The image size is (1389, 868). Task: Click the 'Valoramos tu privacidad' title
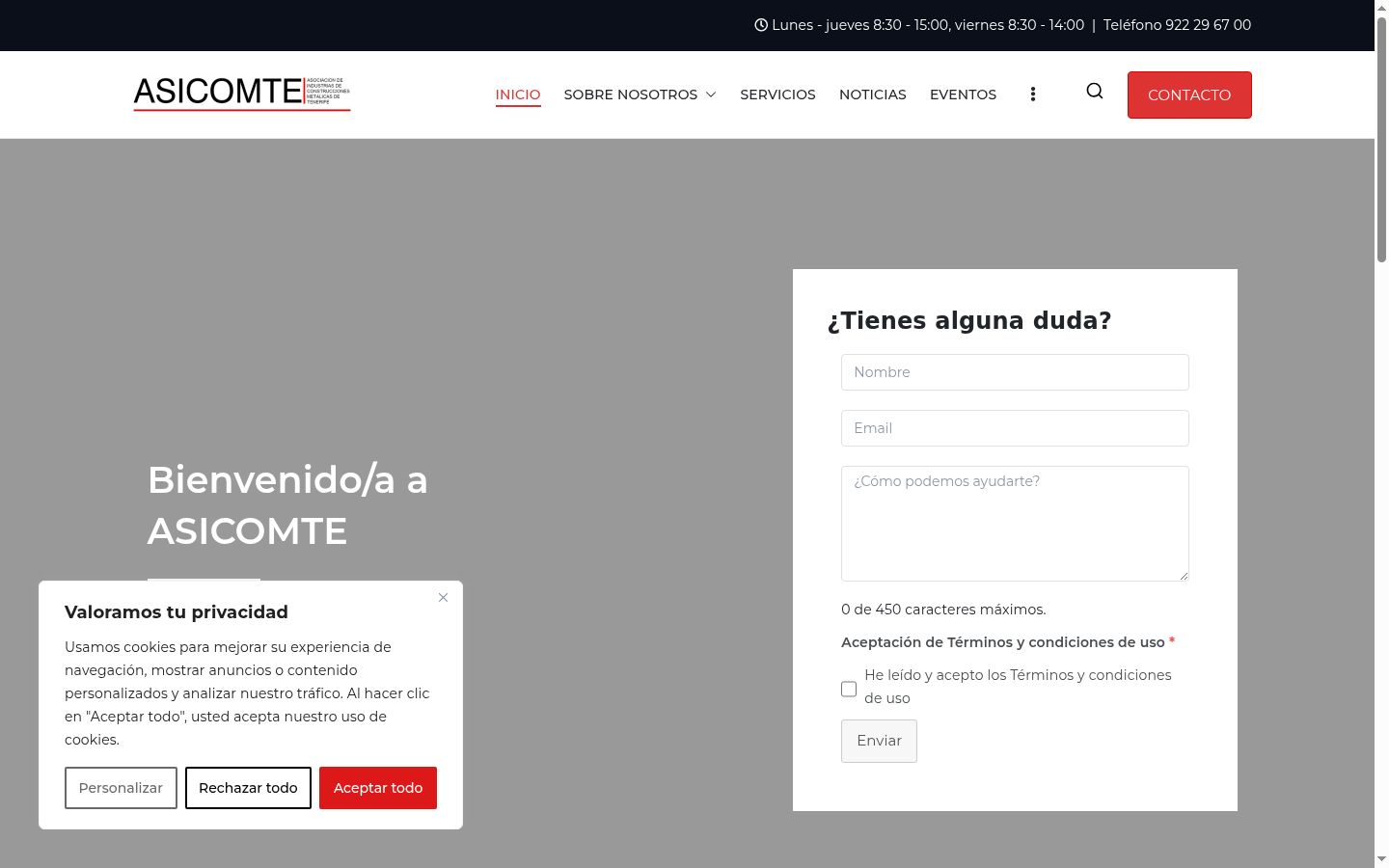177,612
